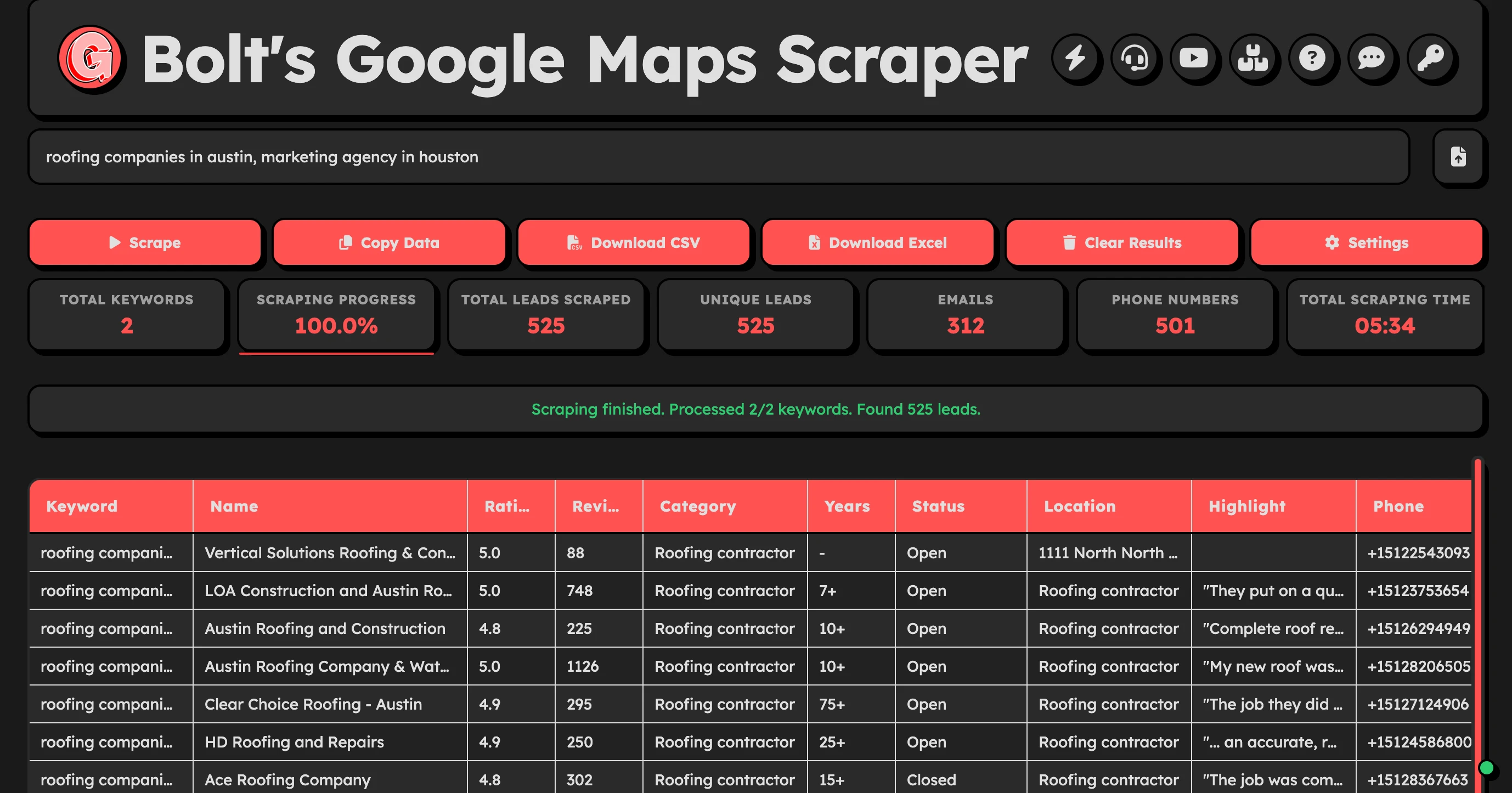
Task: Click the lightning bolt icon in header
Action: click(1075, 58)
